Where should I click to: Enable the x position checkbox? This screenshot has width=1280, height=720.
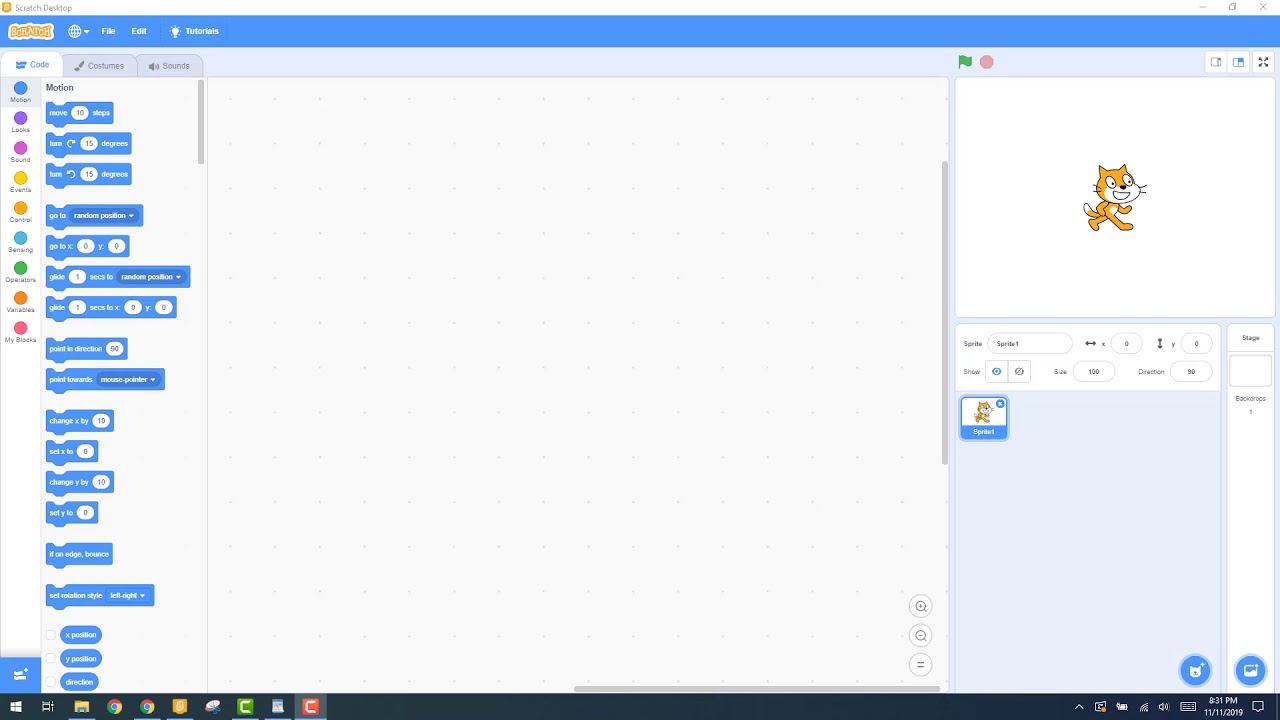pos(51,635)
